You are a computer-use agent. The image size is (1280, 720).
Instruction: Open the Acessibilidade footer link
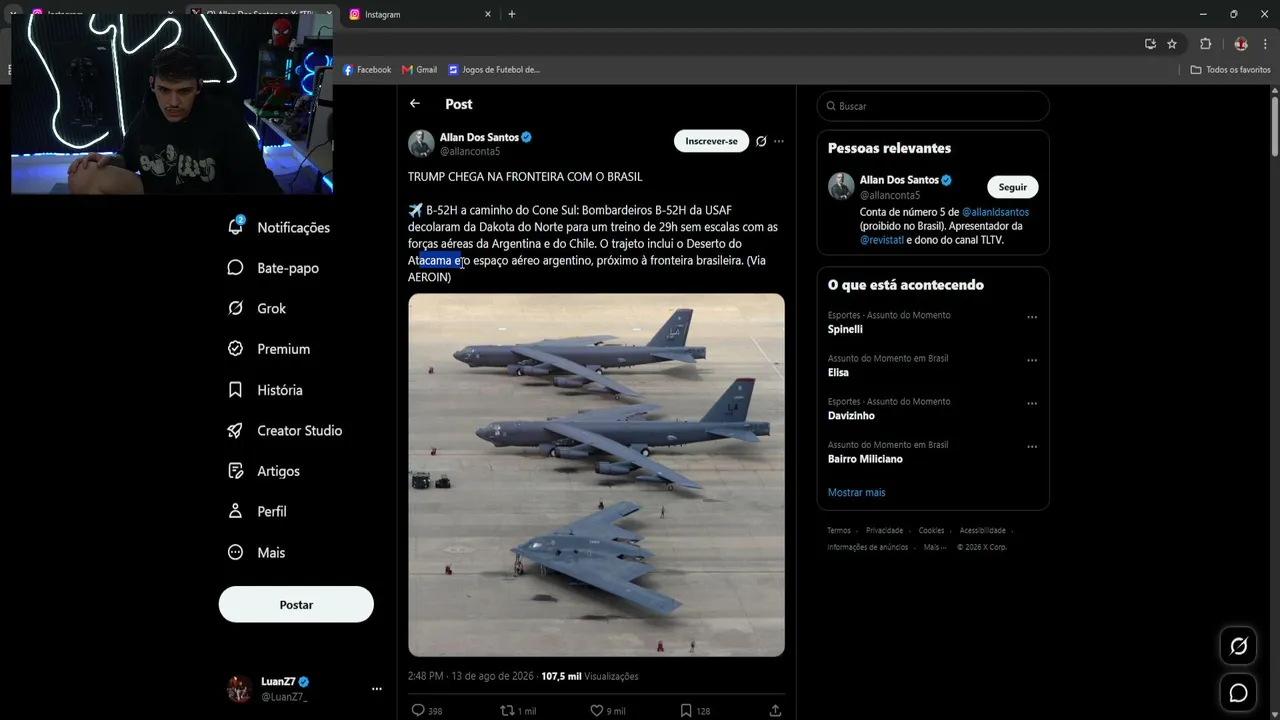pos(983,531)
